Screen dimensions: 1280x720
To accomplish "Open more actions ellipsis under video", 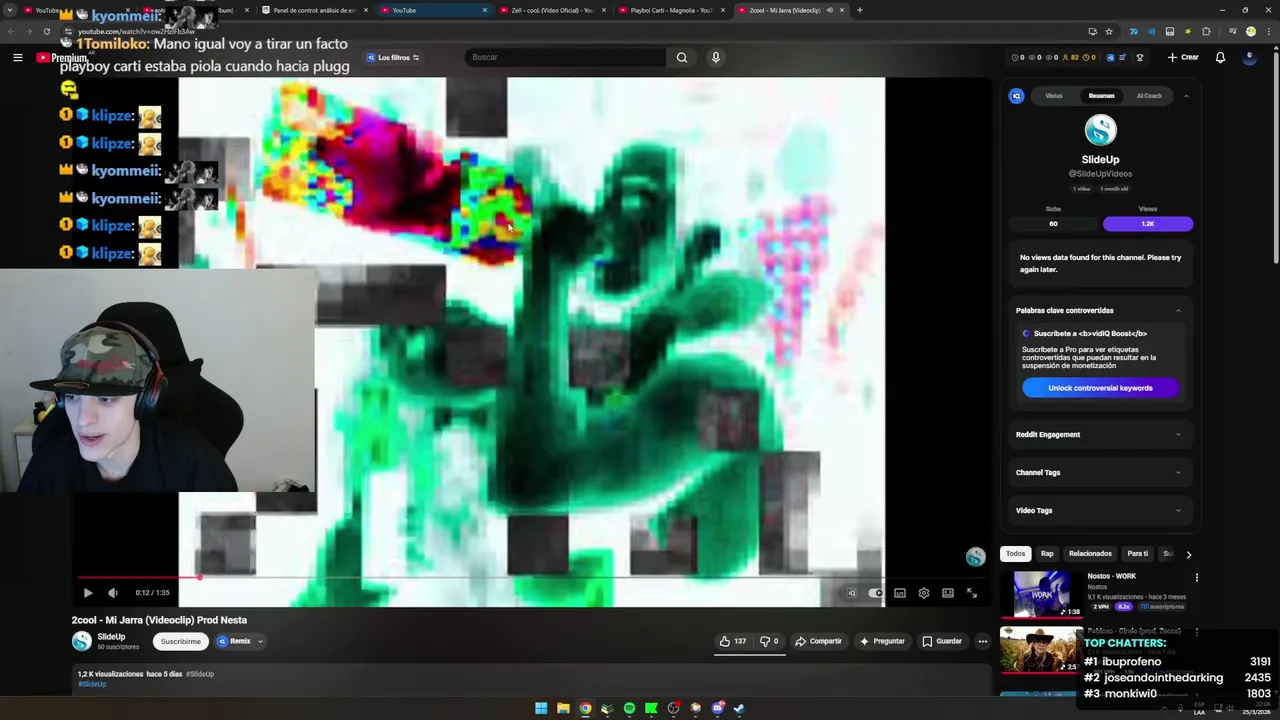I will click(983, 641).
